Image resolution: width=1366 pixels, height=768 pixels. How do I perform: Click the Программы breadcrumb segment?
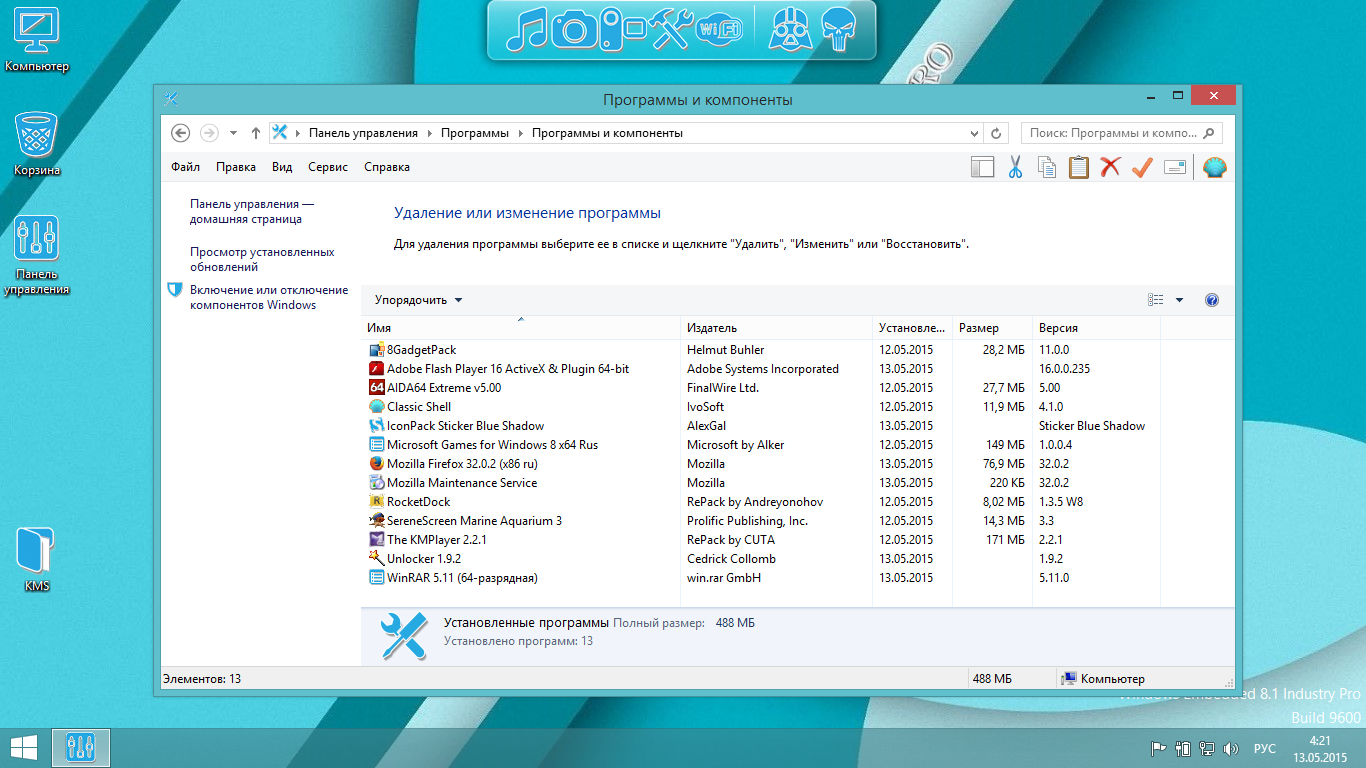point(475,133)
